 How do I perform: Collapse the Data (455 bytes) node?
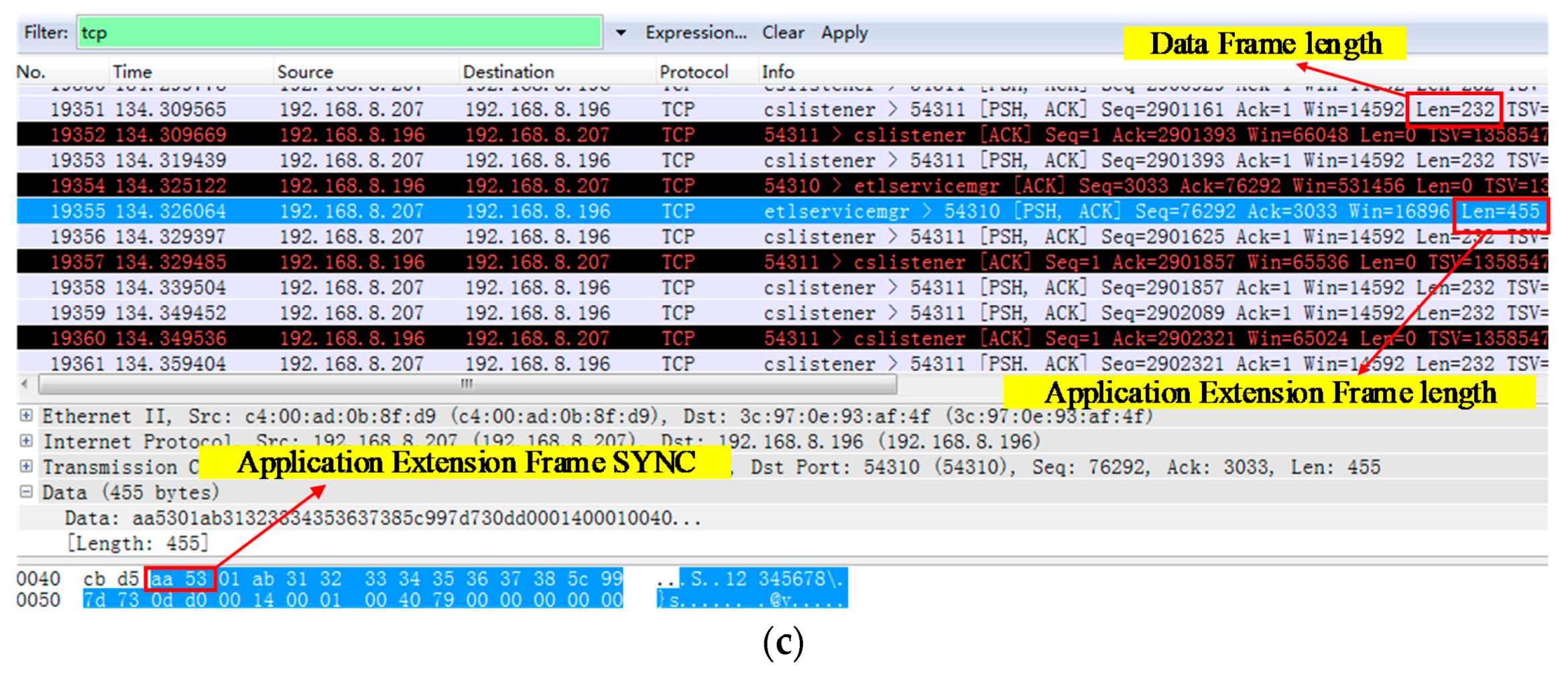(x=26, y=492)
